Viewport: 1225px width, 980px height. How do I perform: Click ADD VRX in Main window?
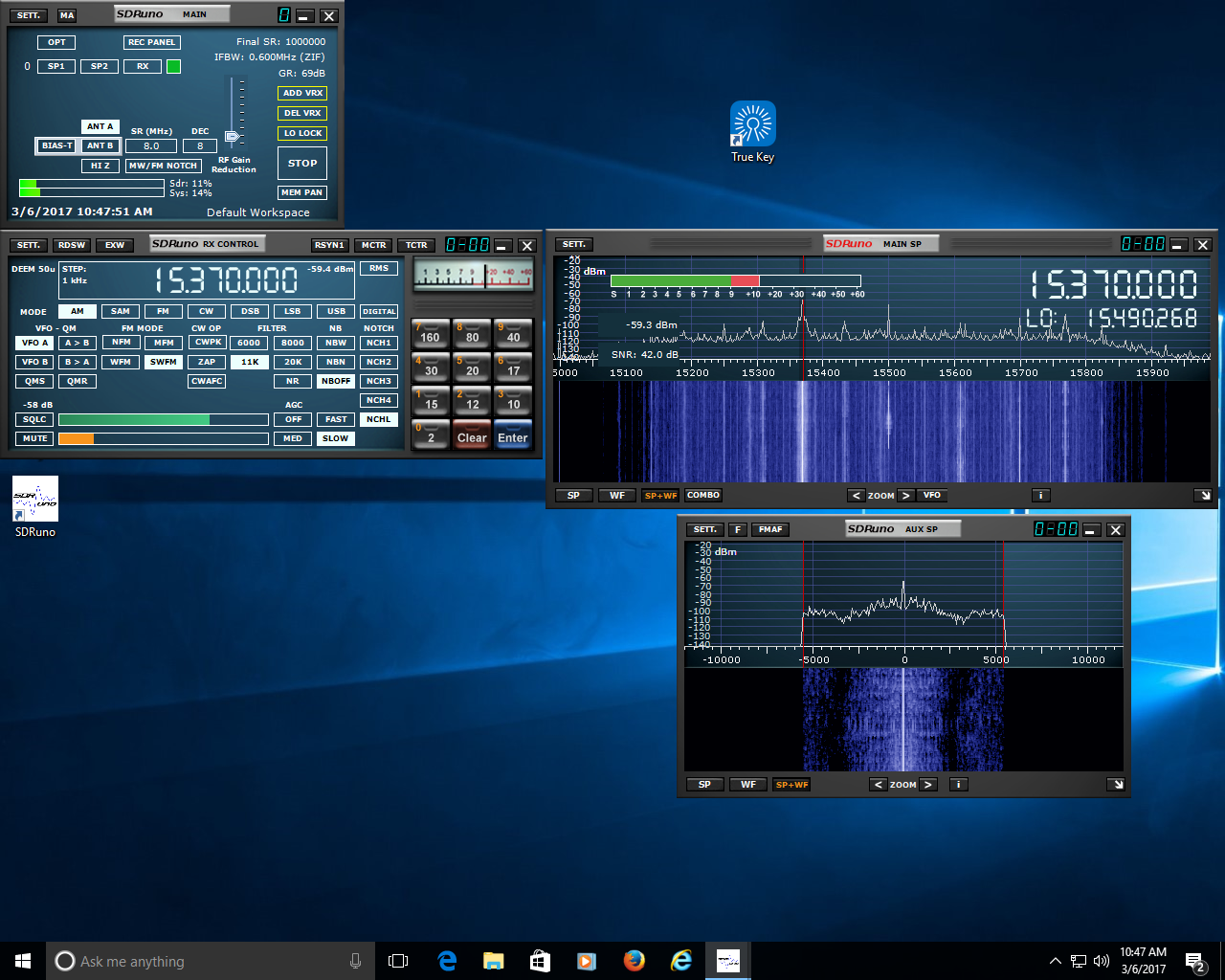point(302,93)
